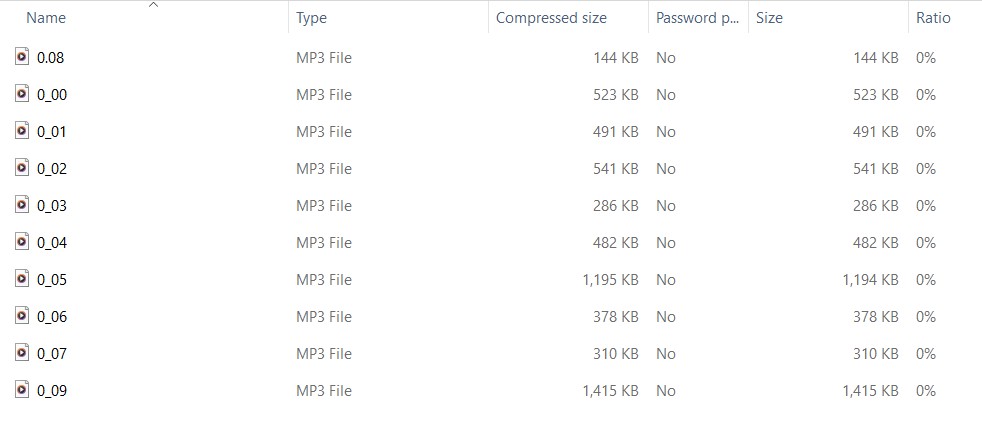Sort files by the Size column
The width and height of the screenshot is (982, 426).
point(770,18)
